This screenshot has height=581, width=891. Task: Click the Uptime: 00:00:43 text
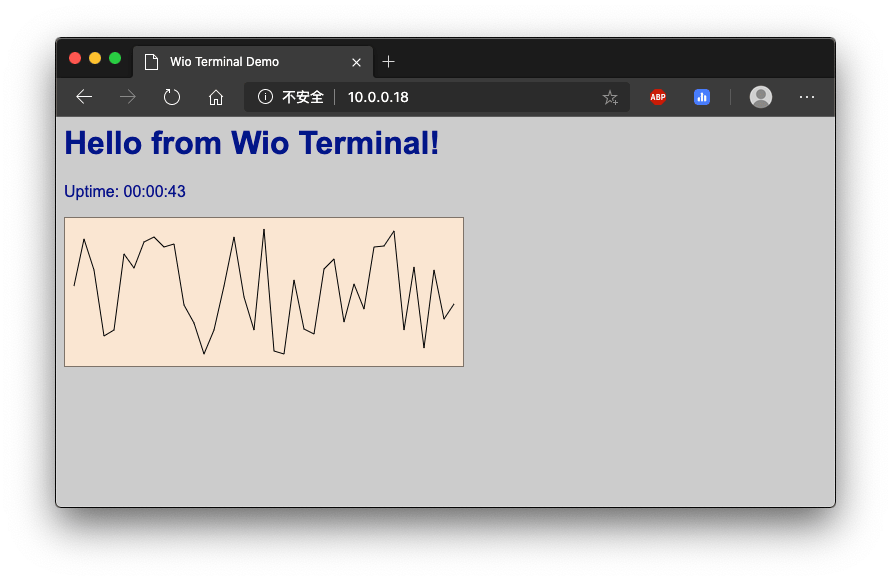(x=125, y=192)
